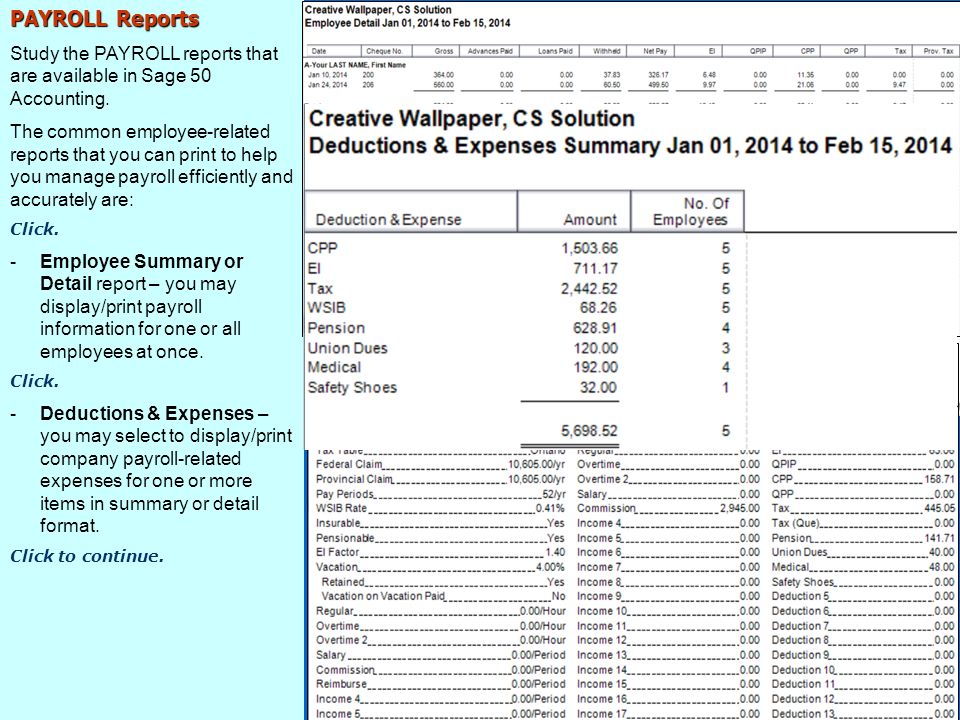Screen dimensions: 960x720
Task: Click the 'Pay Periods' value '52/yr'
Action: 551,494
